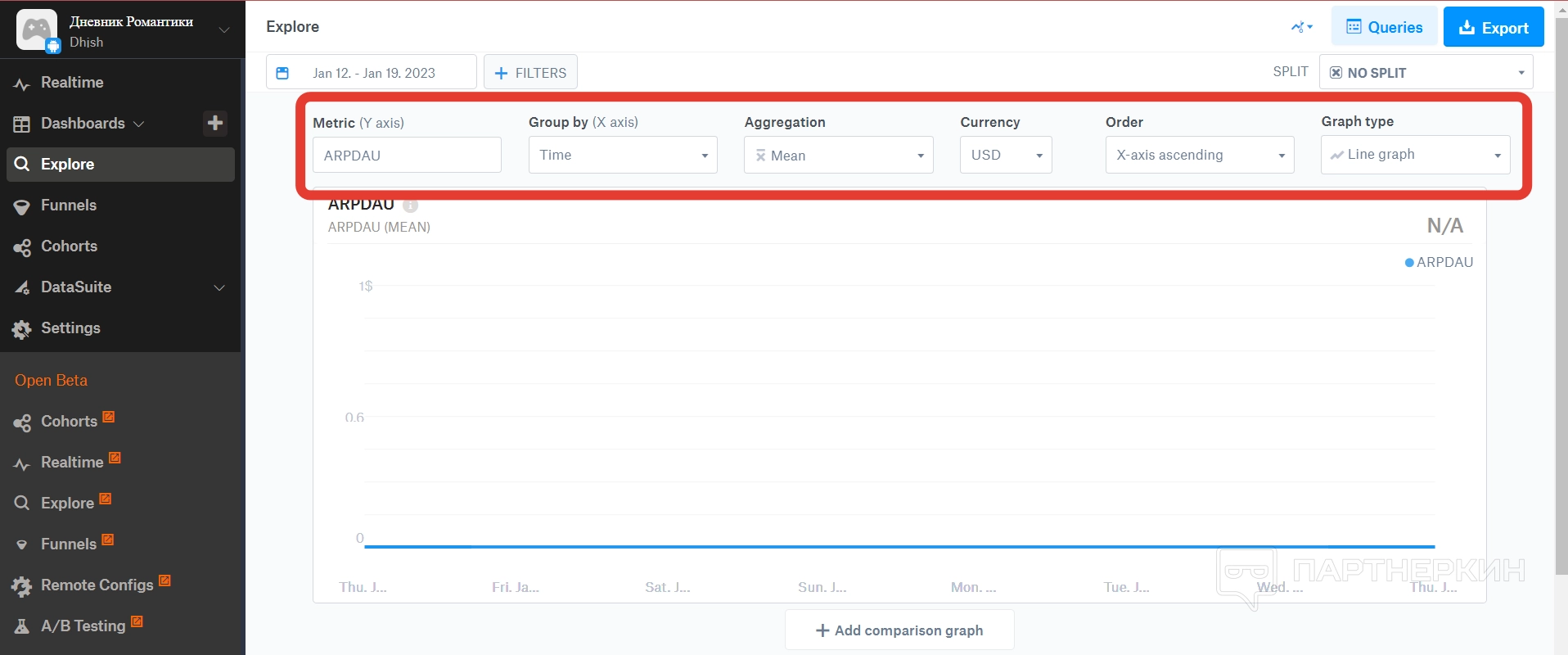Click the Add comparison graph button

(899, 630)
